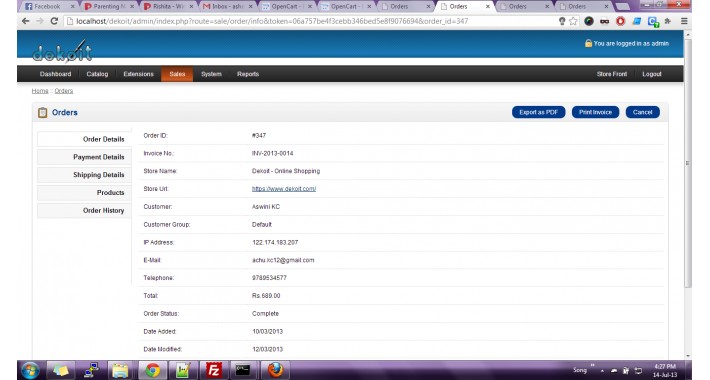Click the page vertical scrollbar
This screenshot has height=380, width=710.
687,163
